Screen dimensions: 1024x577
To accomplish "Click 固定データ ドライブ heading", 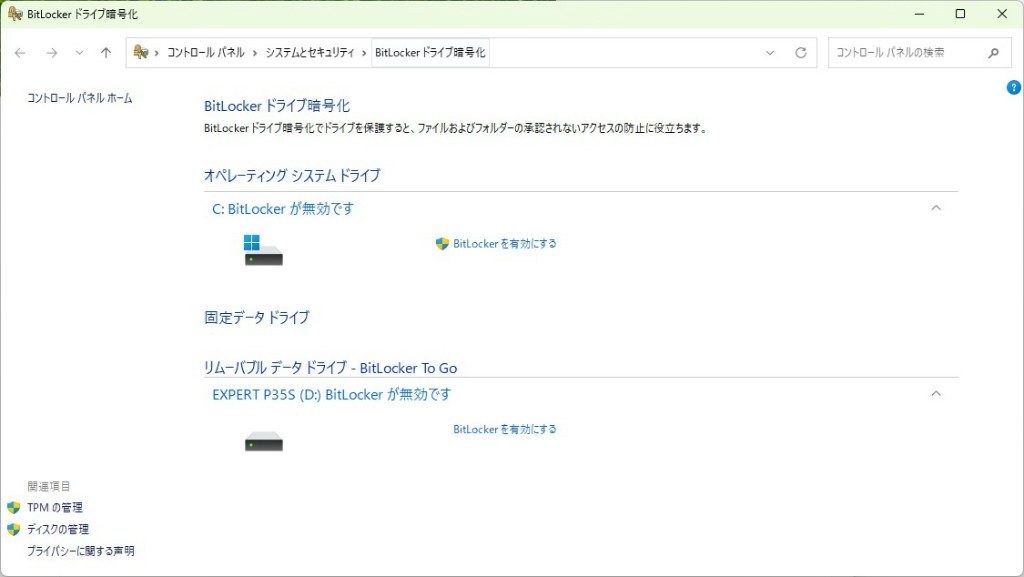I will 257,317.
